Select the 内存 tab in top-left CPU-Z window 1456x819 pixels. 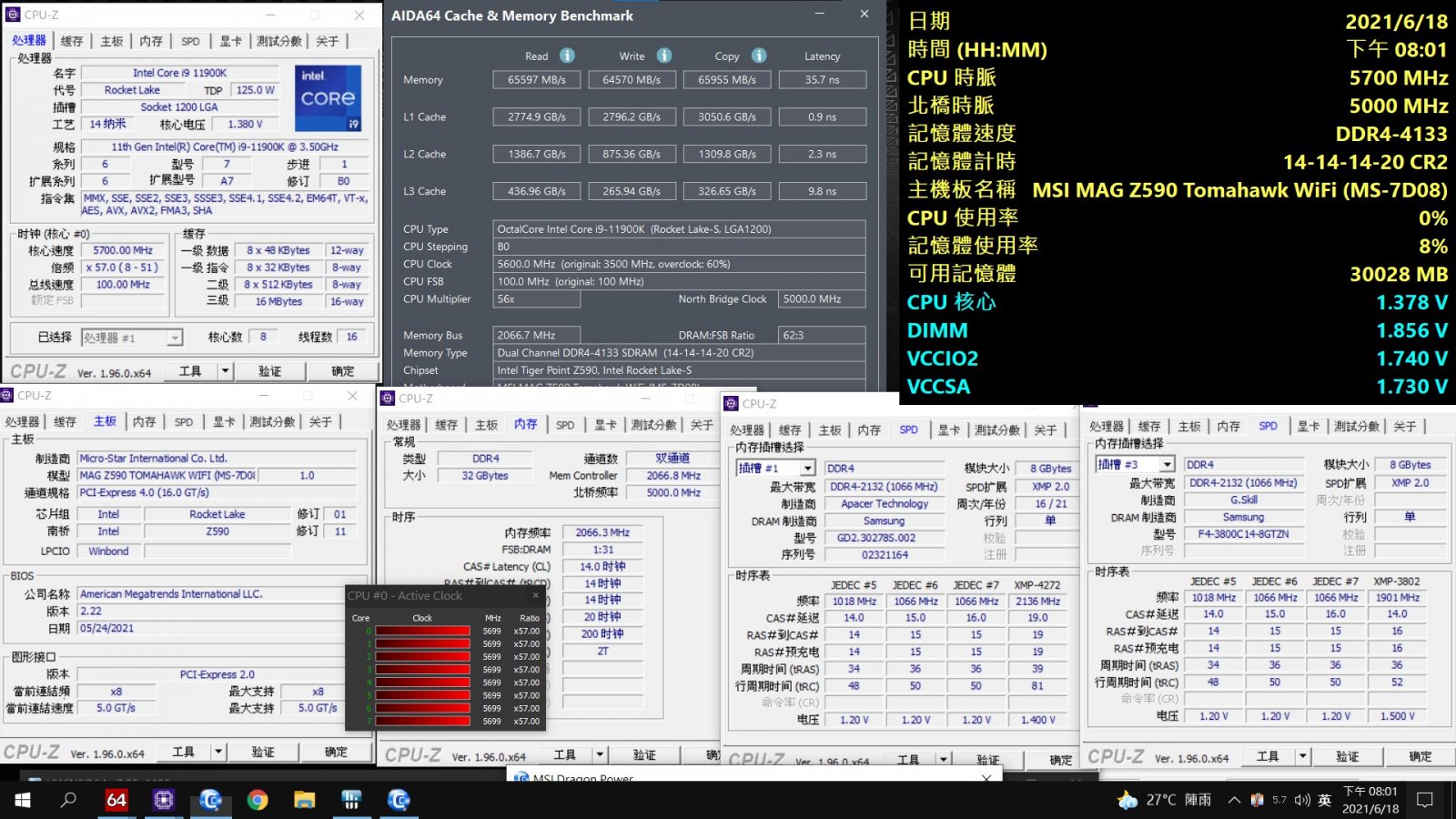(x=151, y=41)
